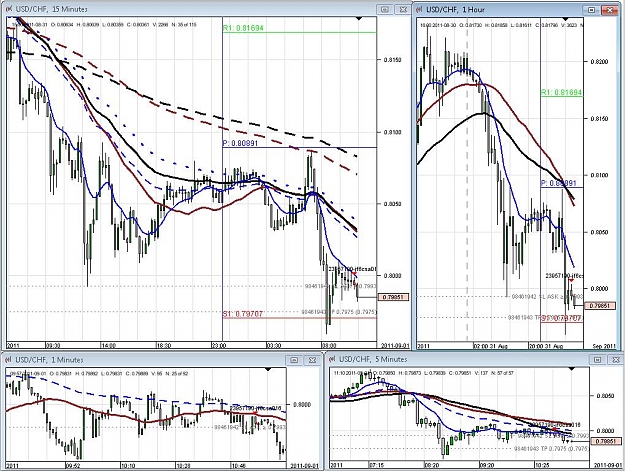The height and width of the screenshot is (471, 625).
Task: Click the USD/CHF, 1 Hour window title text
Action: 456,9
